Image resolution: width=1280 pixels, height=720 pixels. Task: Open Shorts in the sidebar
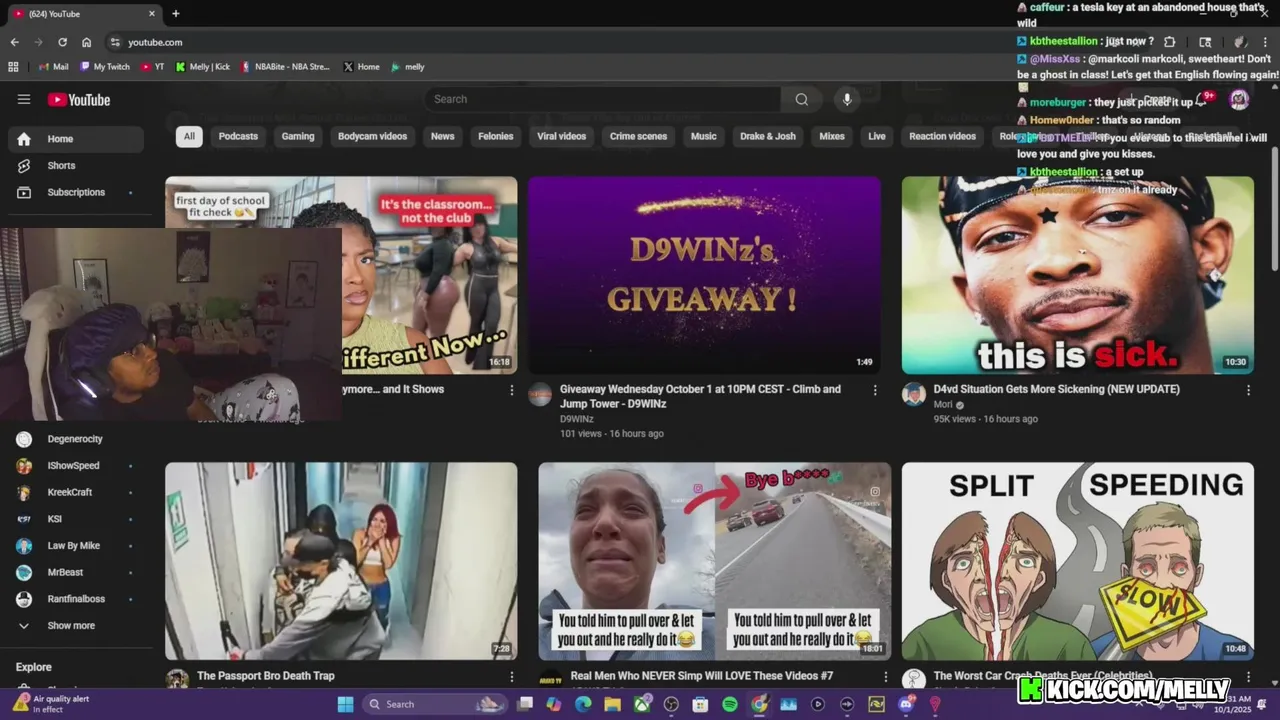76,165
